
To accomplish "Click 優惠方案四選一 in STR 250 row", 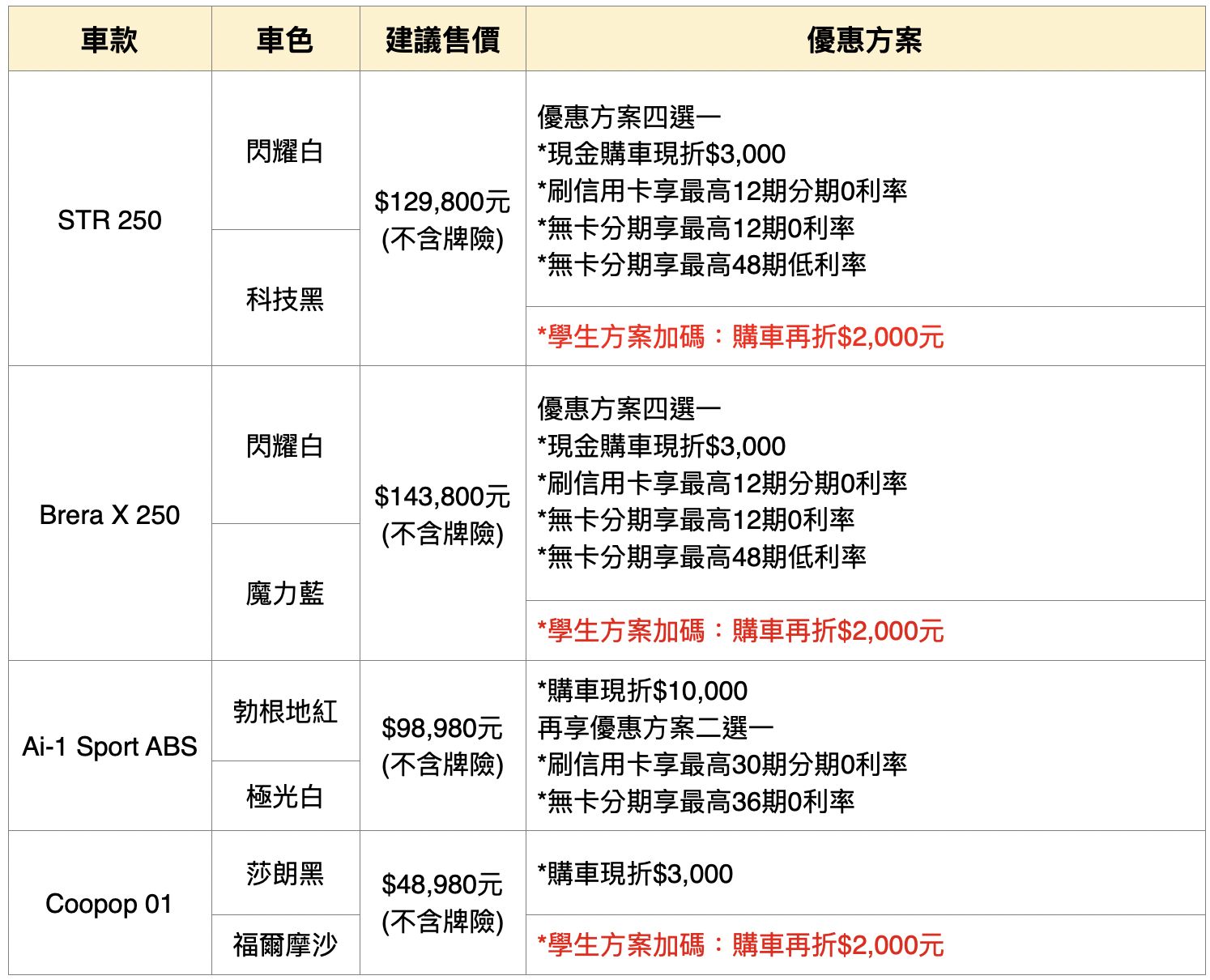I will coord(629,117).
